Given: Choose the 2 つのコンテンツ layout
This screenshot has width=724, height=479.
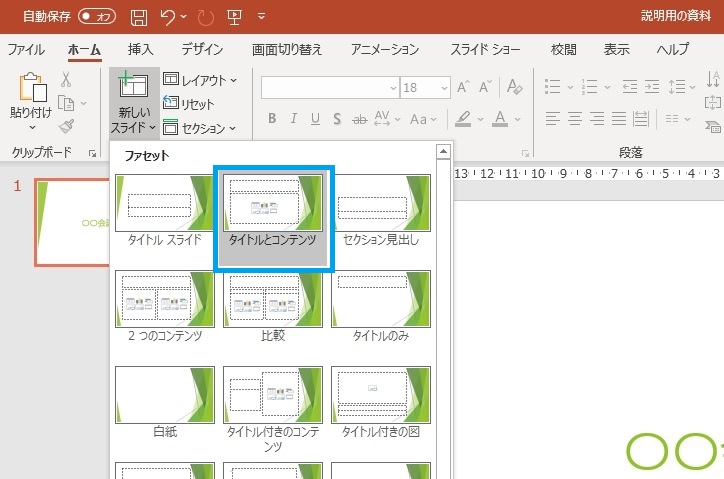Looking at the screenshot, I should [164, 299].
